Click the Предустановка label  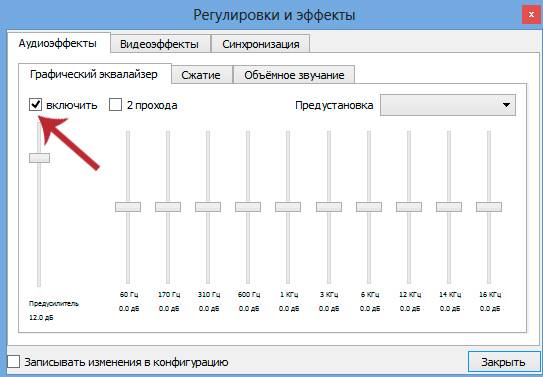(334, 105)
